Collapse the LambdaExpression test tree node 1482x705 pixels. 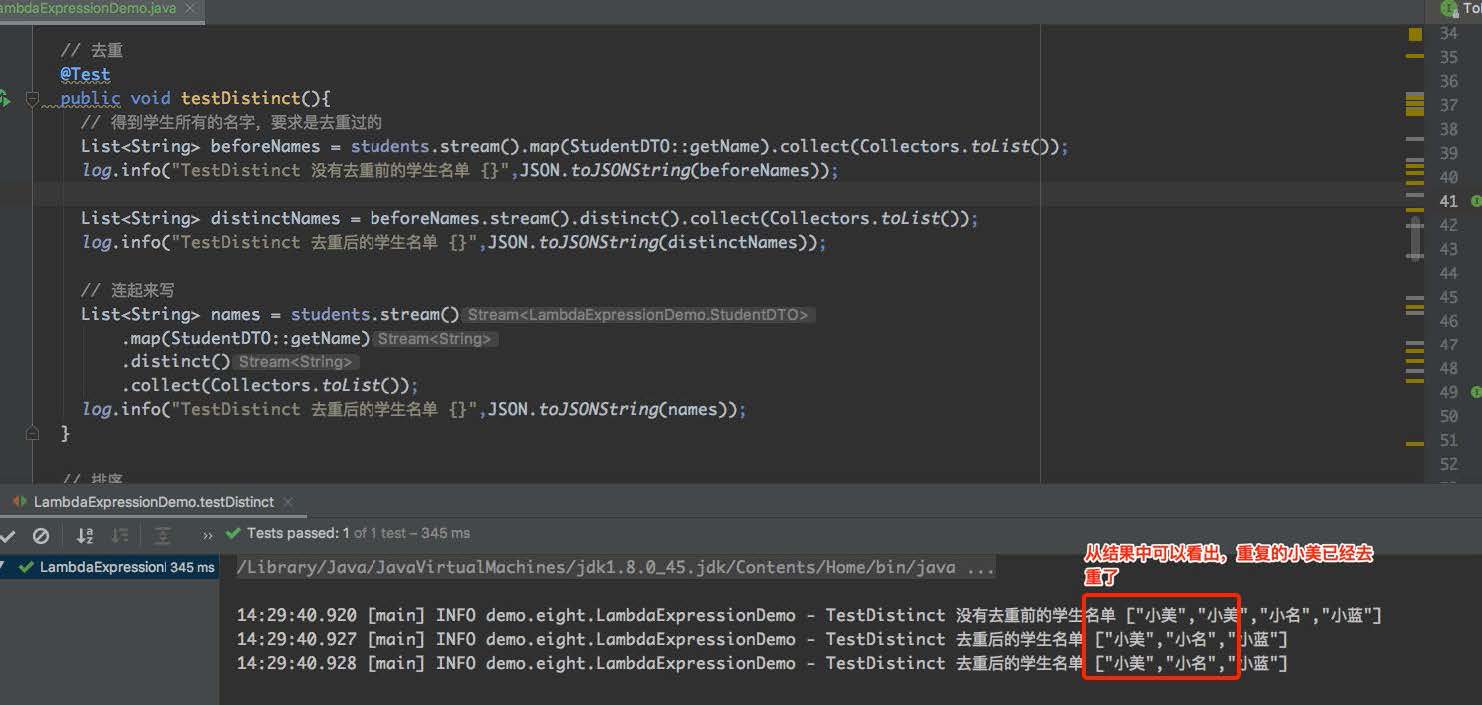[3, 567]
